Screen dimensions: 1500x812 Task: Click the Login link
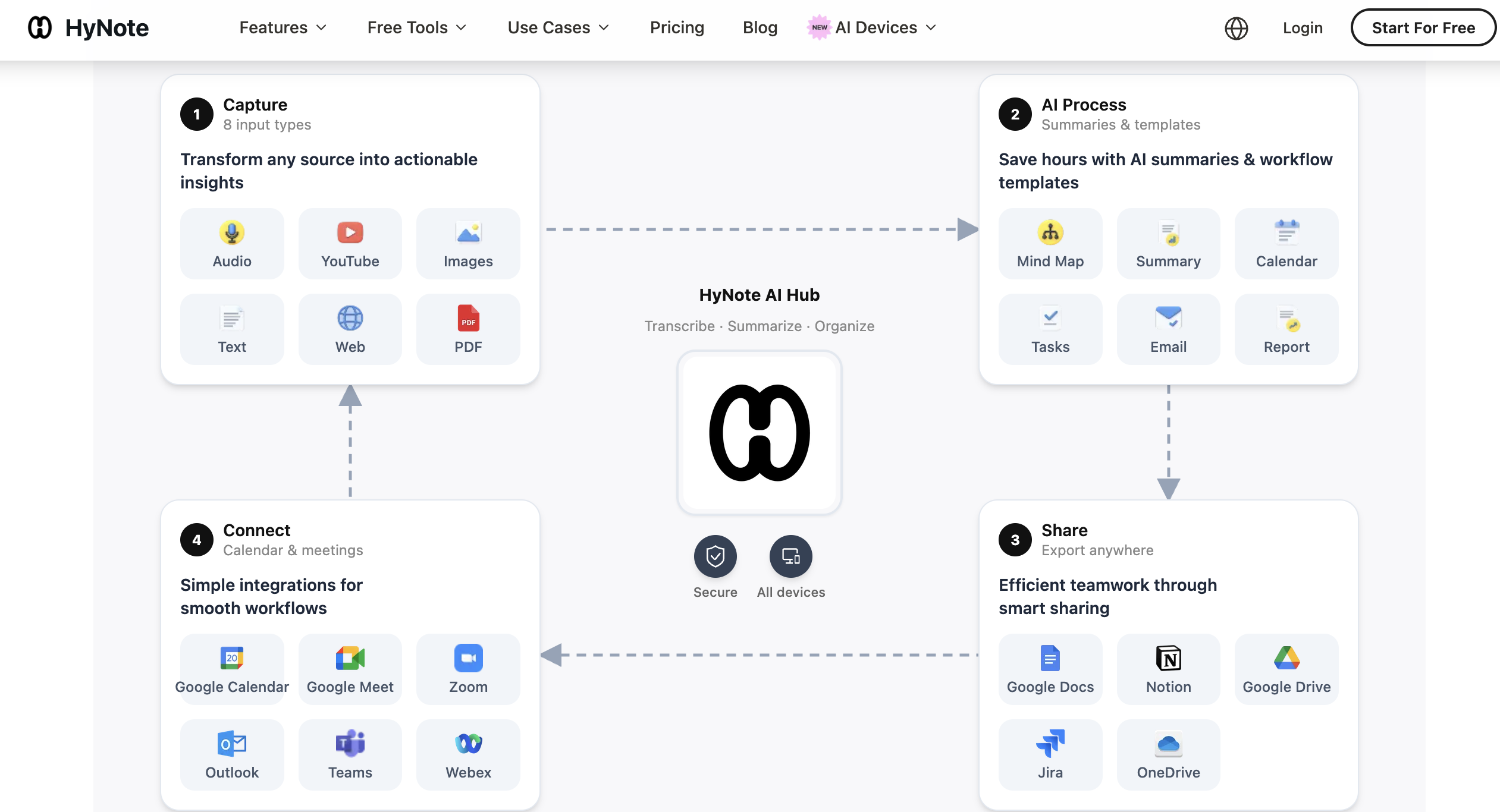(1303, 28)
